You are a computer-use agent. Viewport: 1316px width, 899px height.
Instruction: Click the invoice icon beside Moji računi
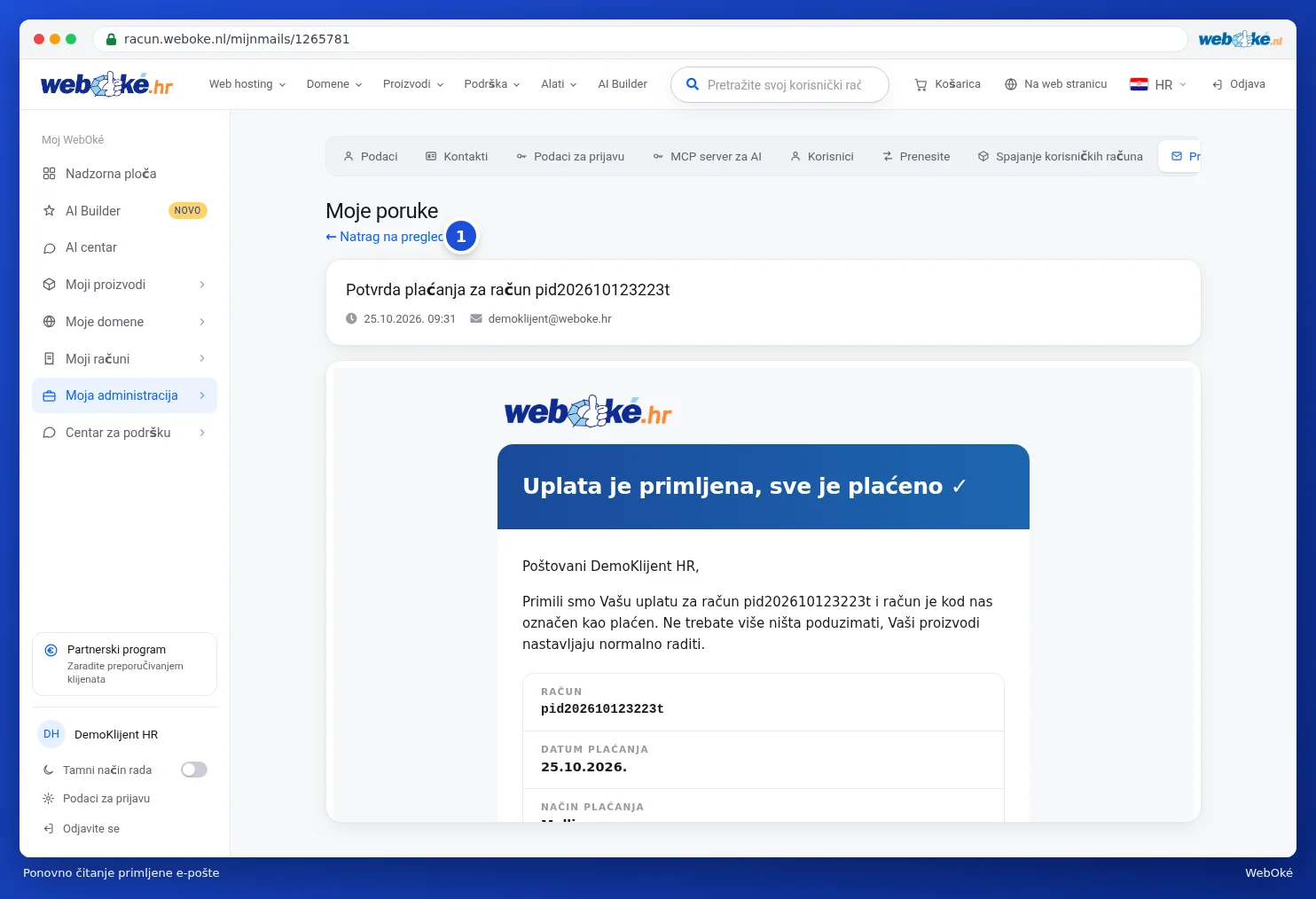point(50,359)
